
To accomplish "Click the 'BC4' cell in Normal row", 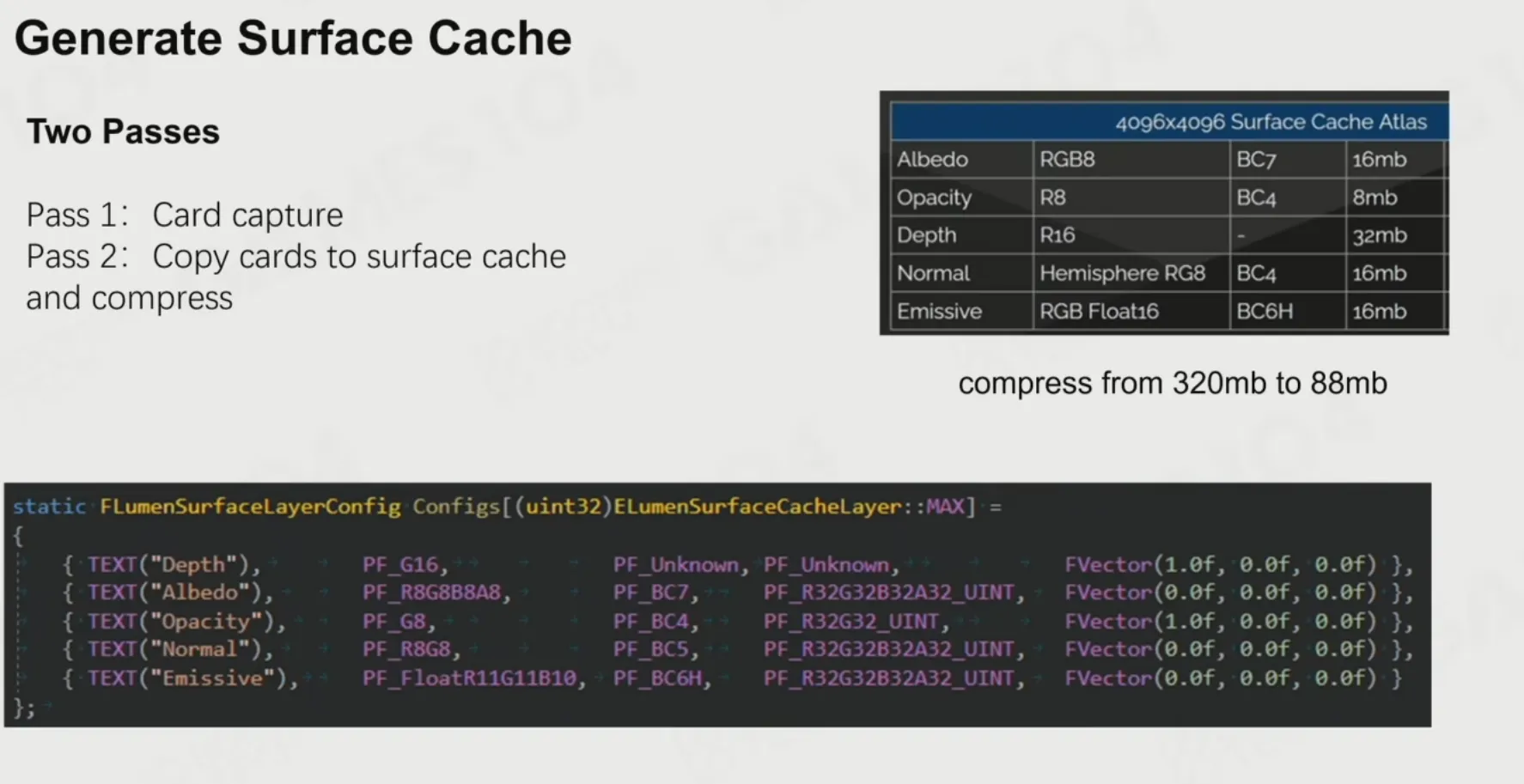I will [x=1288, y=273].
